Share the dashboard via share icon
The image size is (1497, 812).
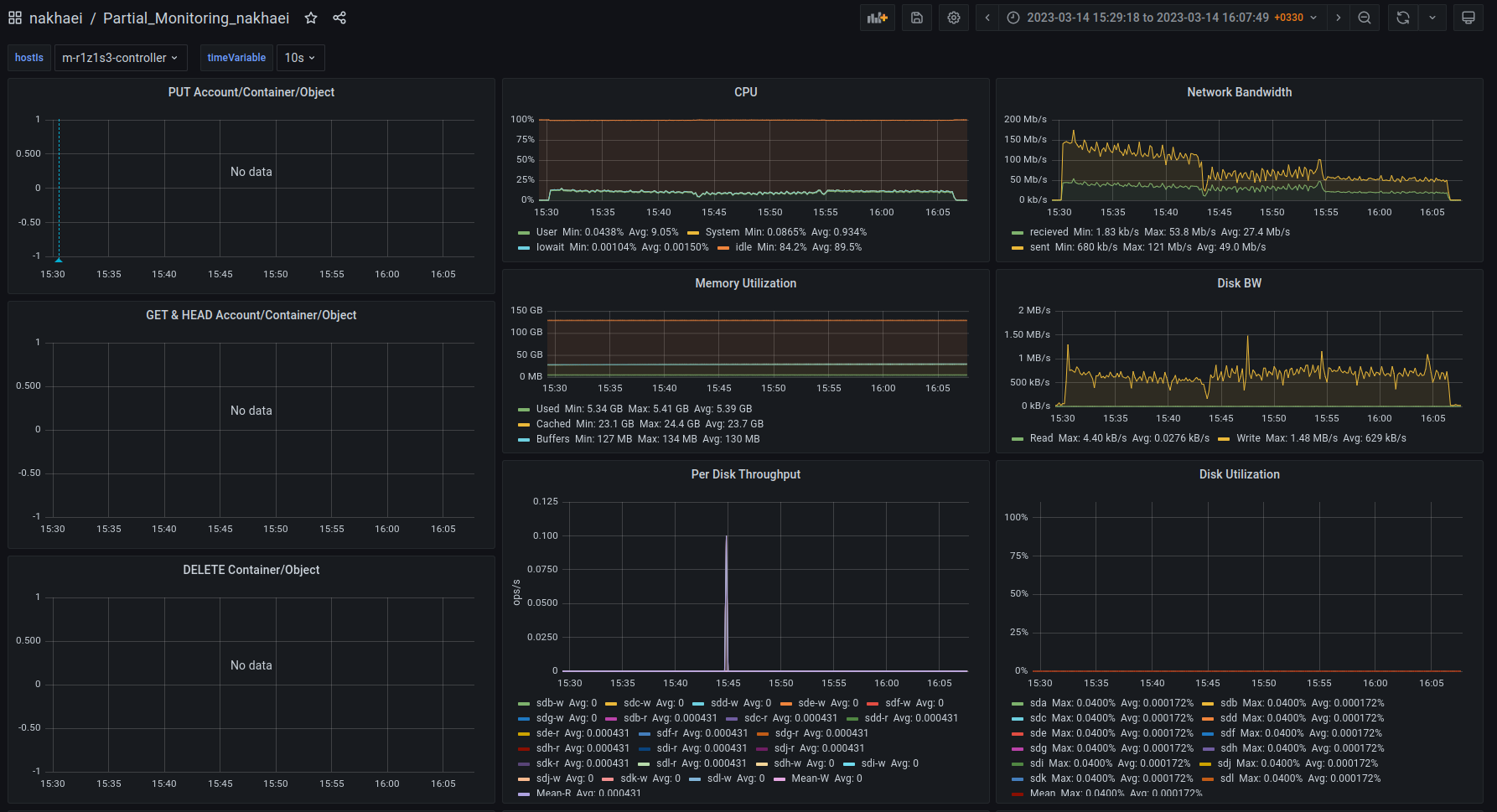click(339, 18)
